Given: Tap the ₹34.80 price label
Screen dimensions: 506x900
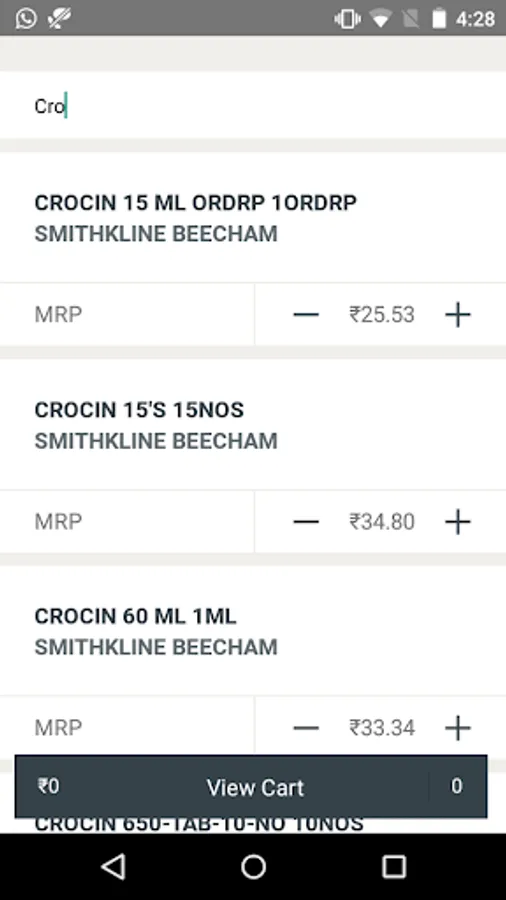Looking at the screenshot, I should click(x=382, y=522).
